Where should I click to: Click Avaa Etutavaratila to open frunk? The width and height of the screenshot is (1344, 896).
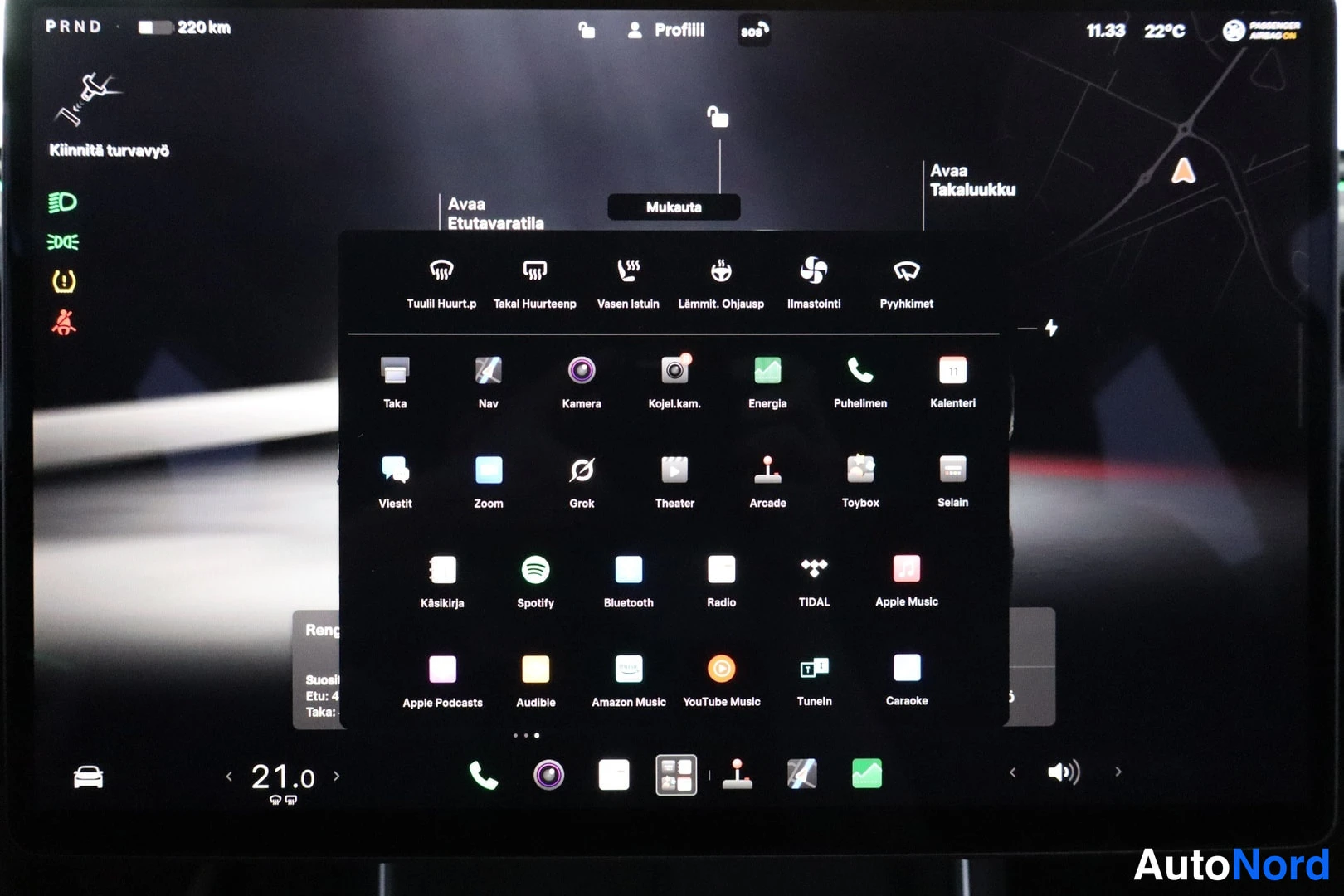(495, 213)
